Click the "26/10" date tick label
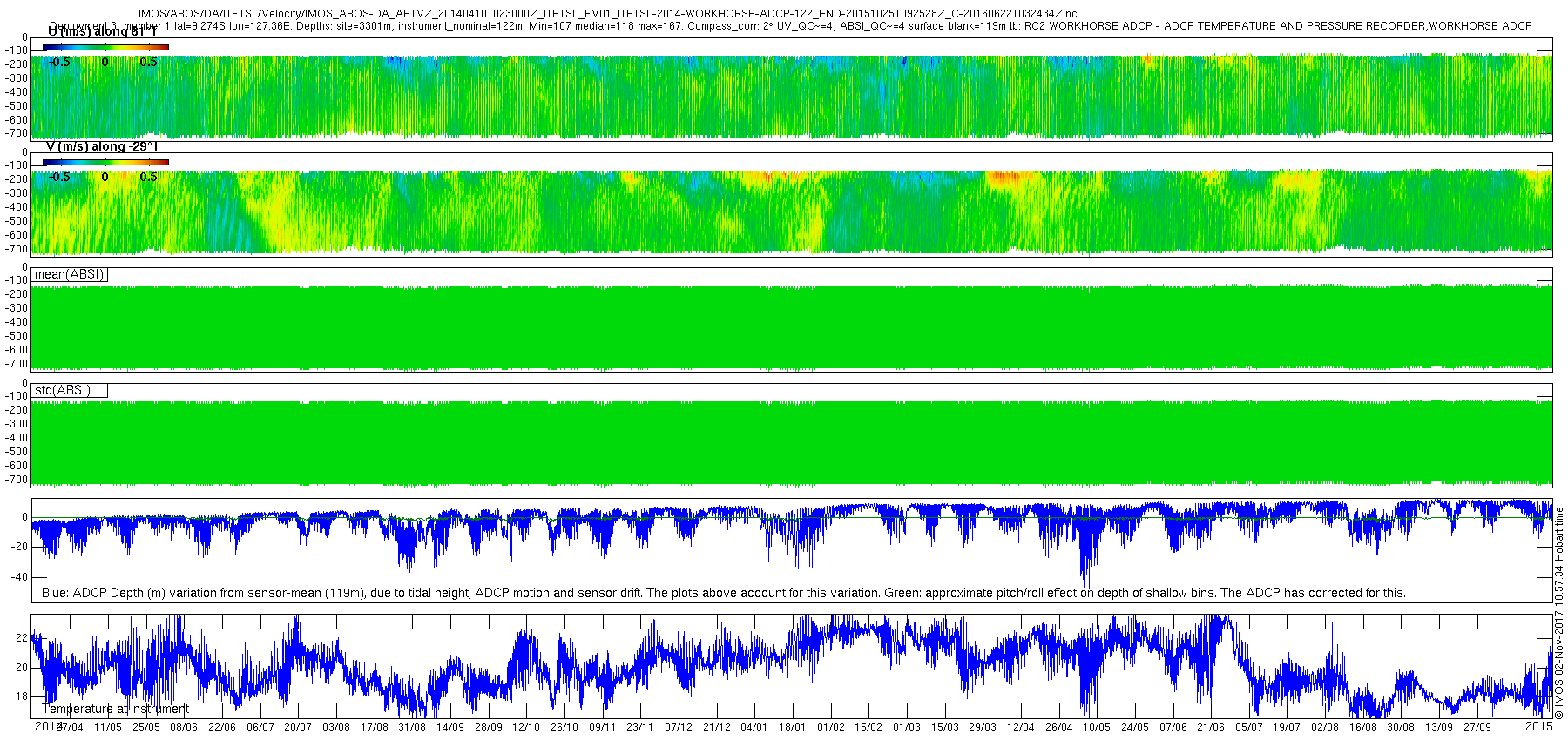This screenshot has width=1568, height=740. click(564, 728)
